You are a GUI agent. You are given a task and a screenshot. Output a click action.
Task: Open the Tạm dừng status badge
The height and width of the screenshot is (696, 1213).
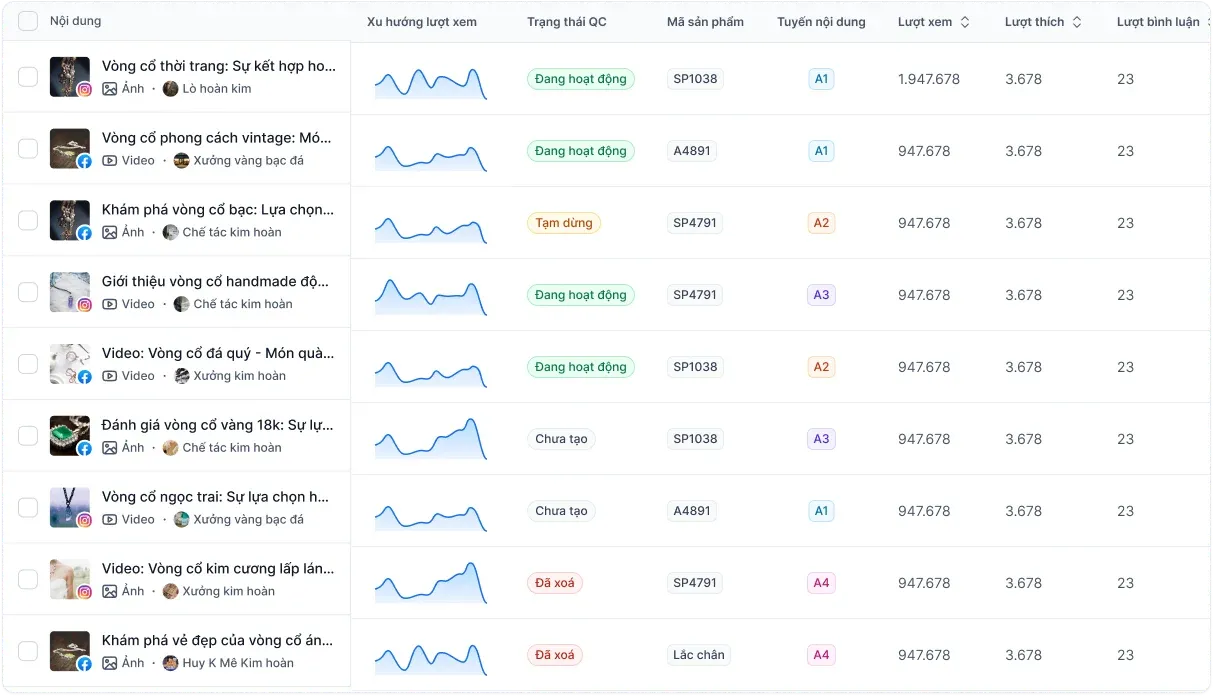point(563,223)
